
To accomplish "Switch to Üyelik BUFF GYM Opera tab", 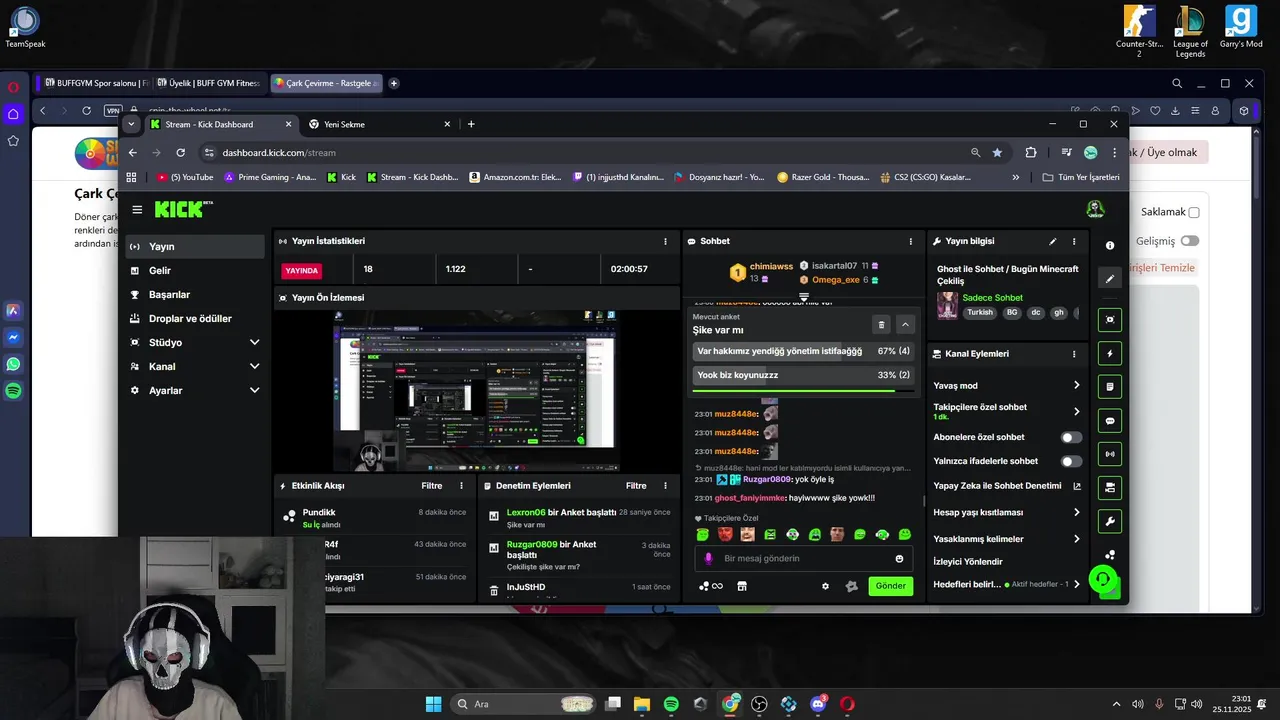I will [208, 83].
